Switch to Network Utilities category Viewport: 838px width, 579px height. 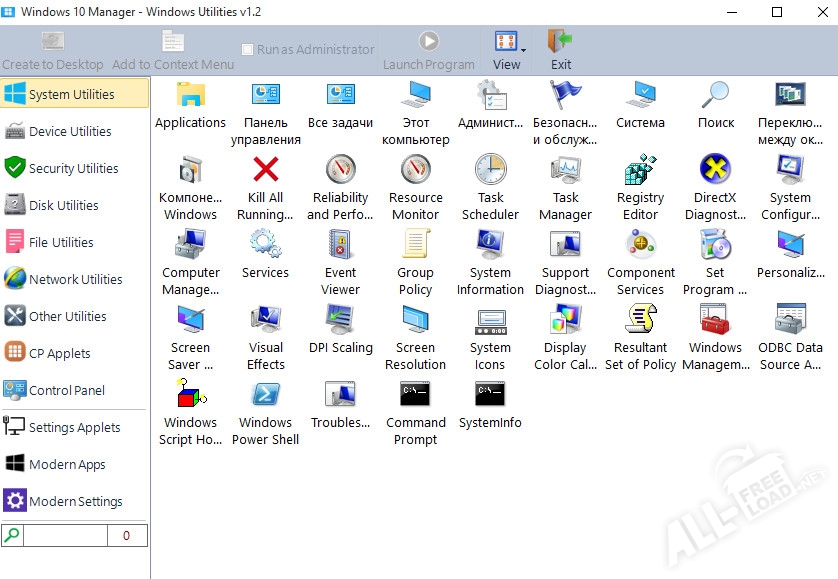point(75,279)
